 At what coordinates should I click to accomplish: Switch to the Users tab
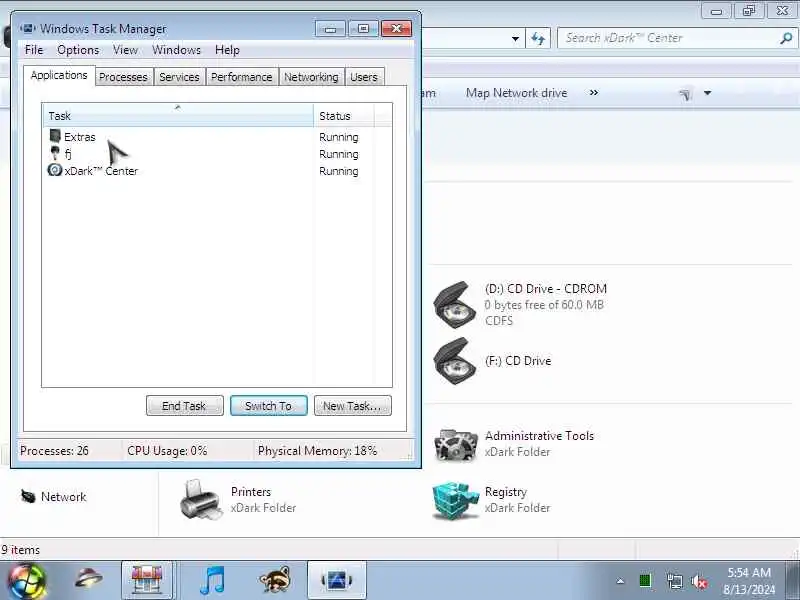coord(364,77)
